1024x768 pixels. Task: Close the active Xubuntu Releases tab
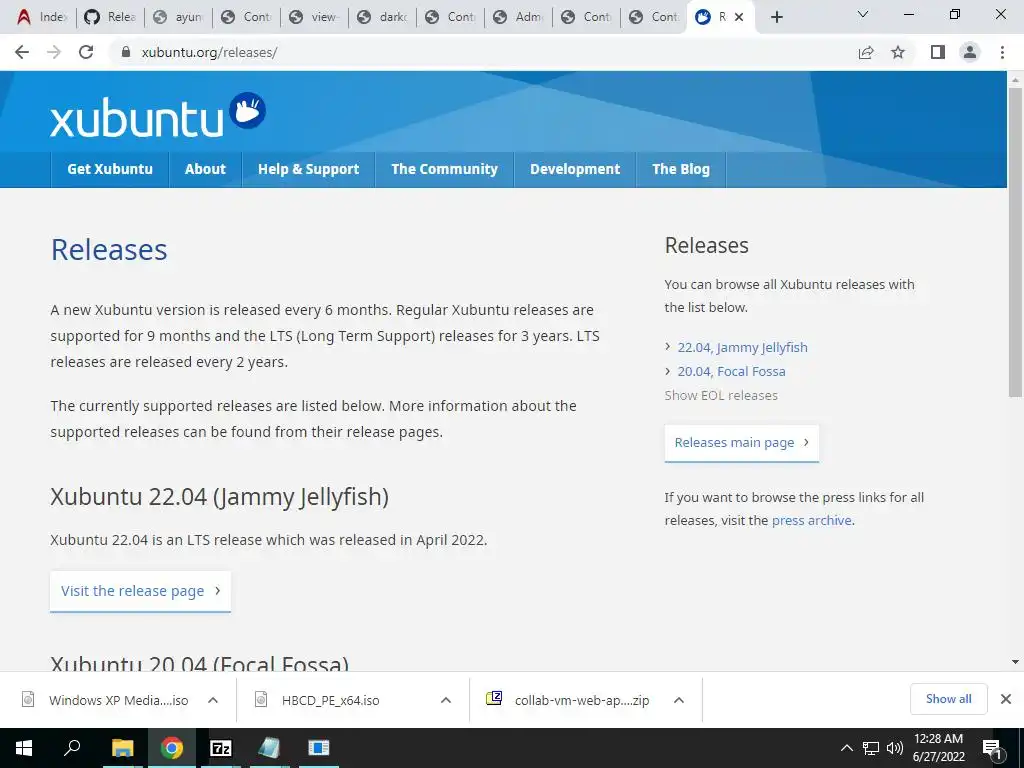pos(739,17)
